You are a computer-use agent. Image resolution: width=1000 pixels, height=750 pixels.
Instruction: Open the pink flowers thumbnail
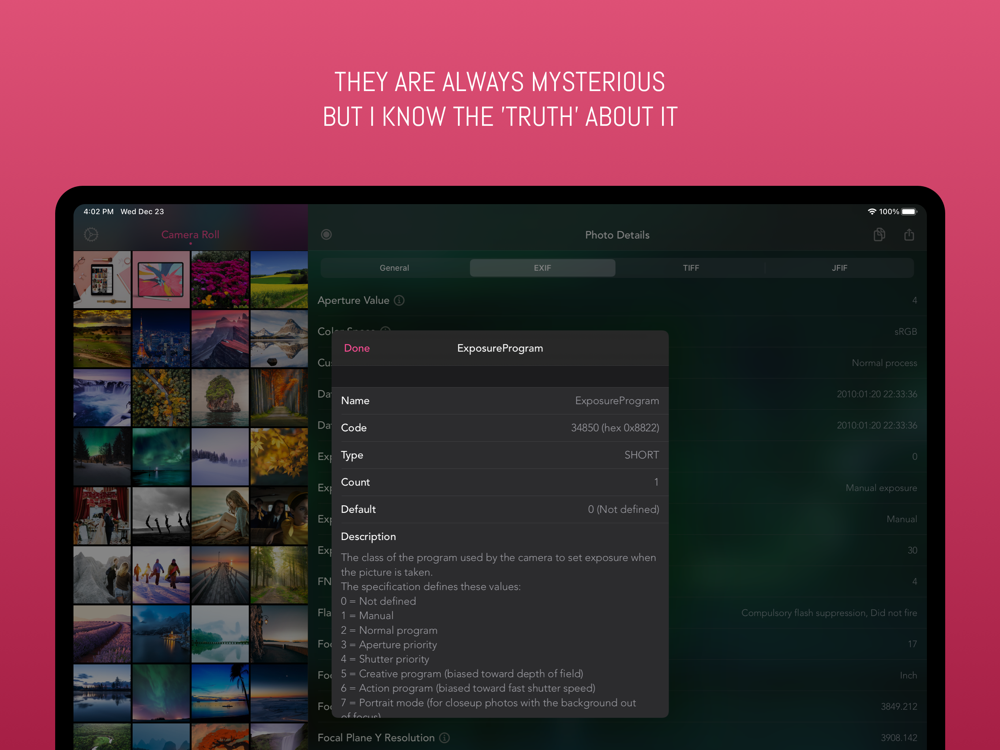220,279
